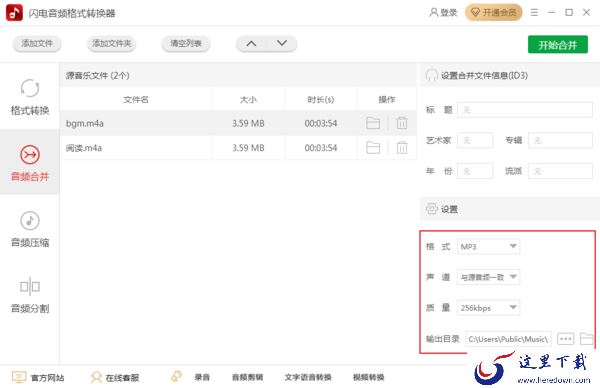Open the 在线客服 link

click(x=122, y=378)
